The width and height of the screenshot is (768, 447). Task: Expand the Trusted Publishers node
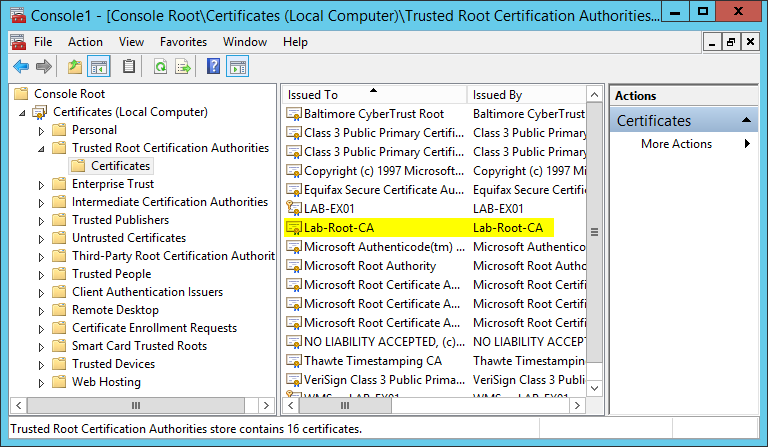click(x=41, y=221)
